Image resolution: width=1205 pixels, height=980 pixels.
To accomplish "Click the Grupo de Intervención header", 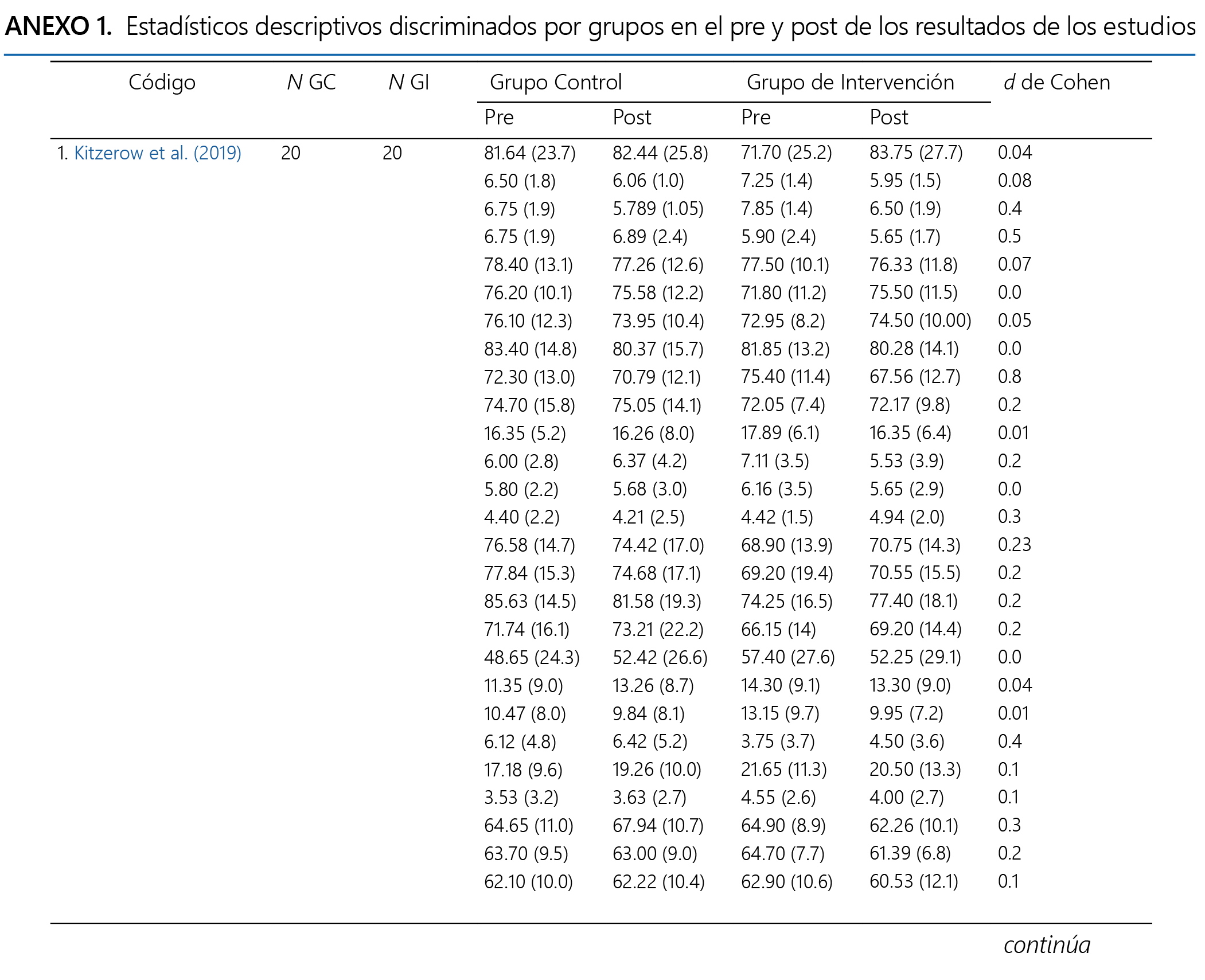I will pyautogui.click(x=851, y=83).
